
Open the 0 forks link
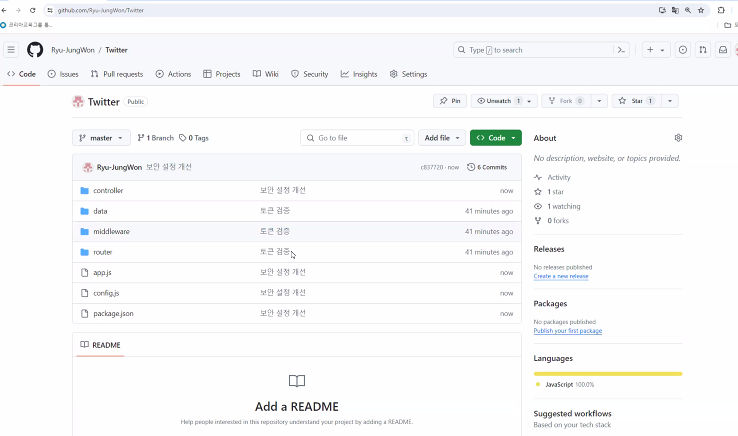pyautogui.click(x=552, y=220)
